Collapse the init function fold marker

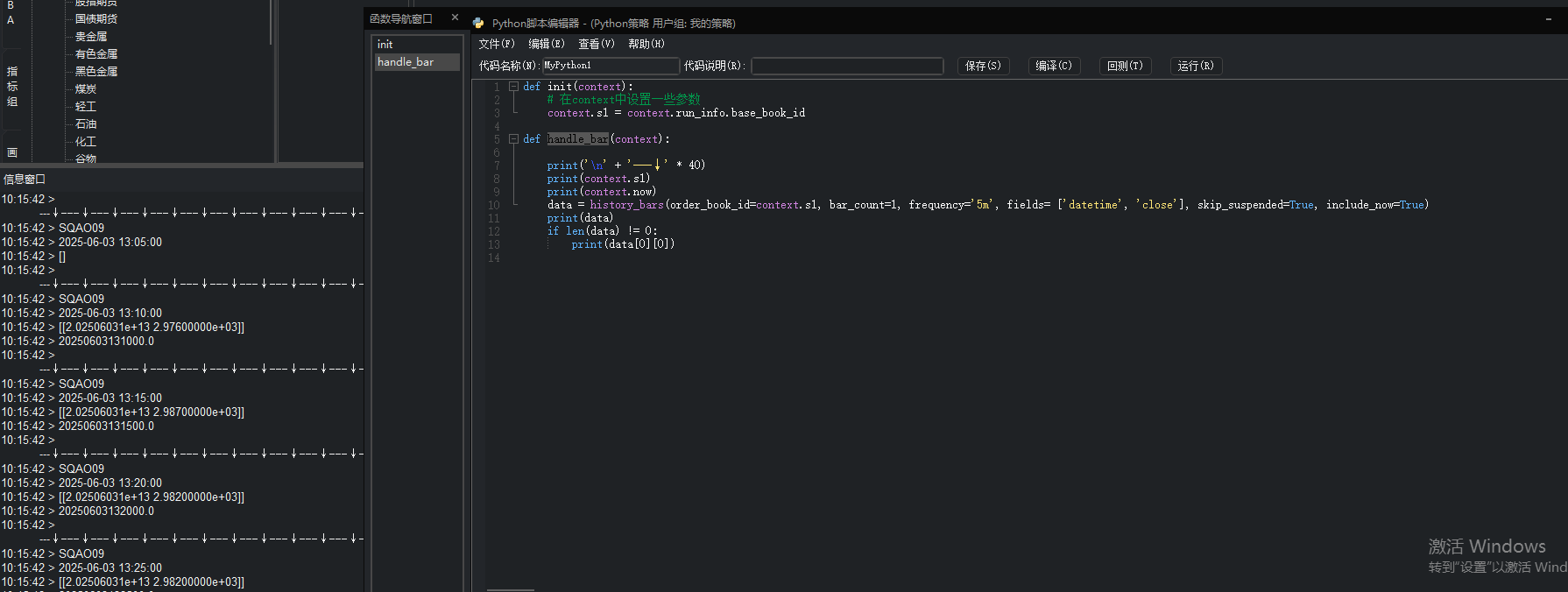coord(513,87)
